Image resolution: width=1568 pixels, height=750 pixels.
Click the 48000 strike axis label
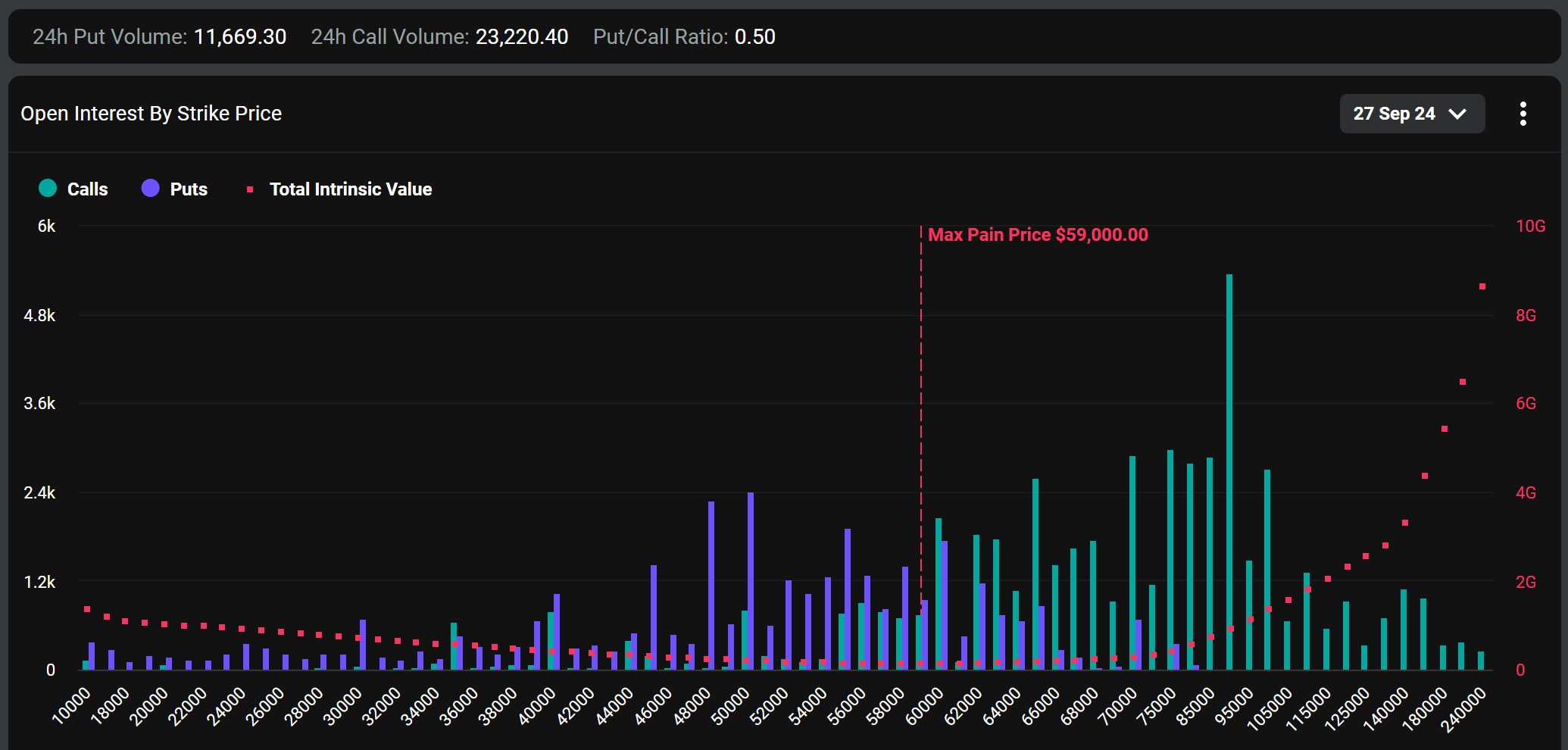coord(692,706)
